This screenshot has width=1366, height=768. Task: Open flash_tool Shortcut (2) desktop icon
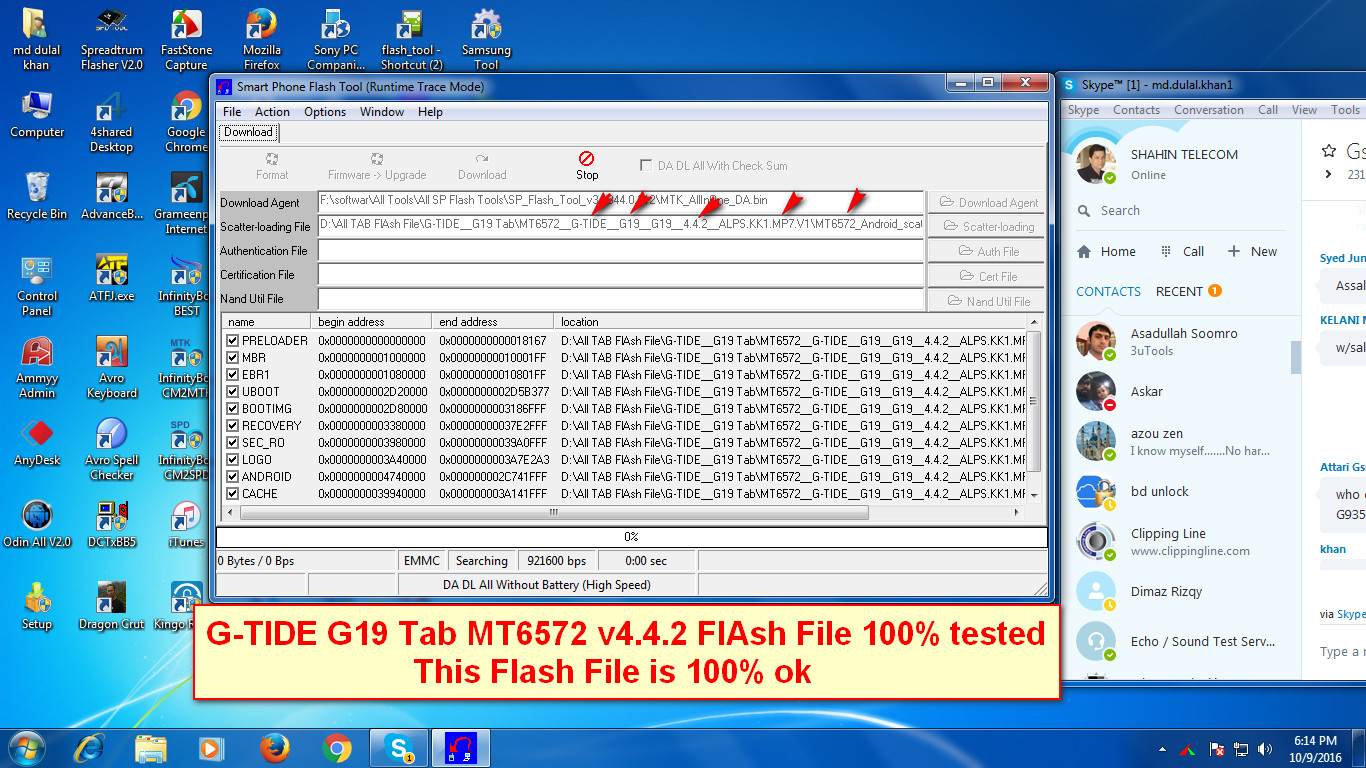pos(411,40)
